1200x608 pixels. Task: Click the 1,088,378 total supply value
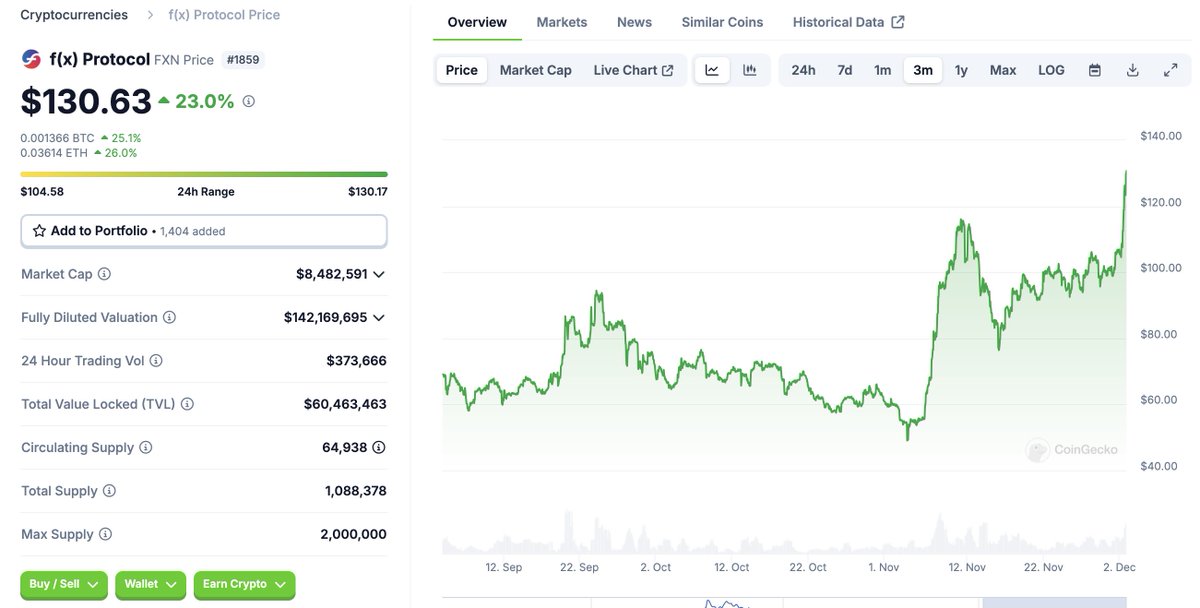coord(355,491)
